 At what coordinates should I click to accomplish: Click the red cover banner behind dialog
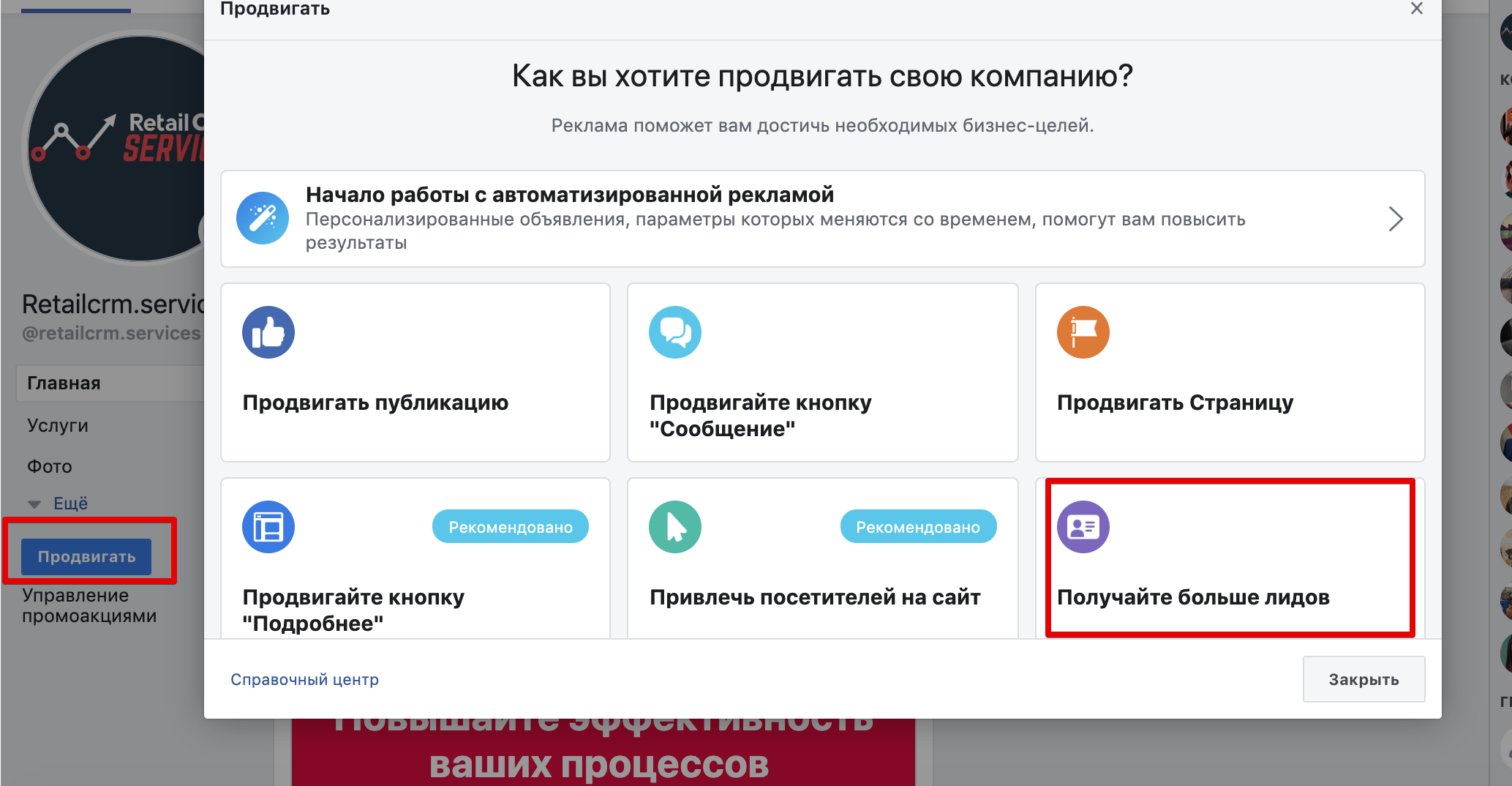tap(603, 752)
